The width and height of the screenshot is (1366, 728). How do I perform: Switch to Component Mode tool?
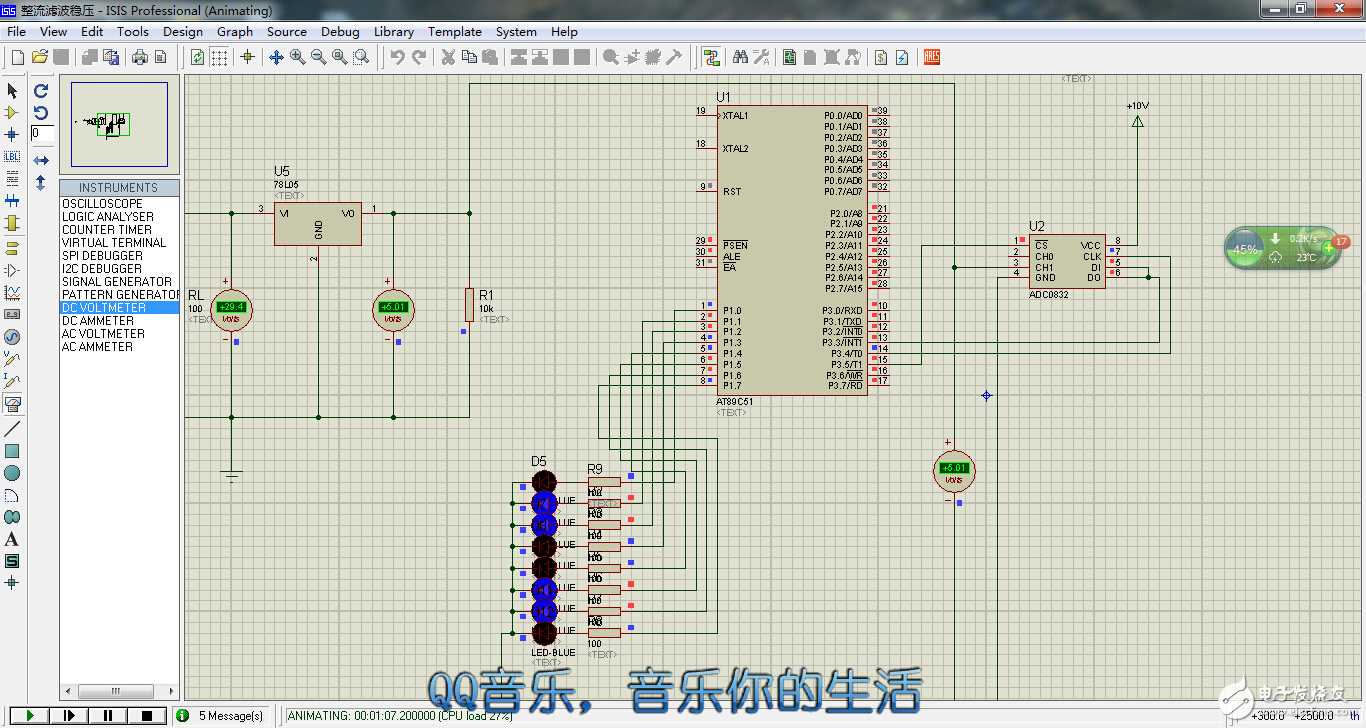(x=12, y=112)
